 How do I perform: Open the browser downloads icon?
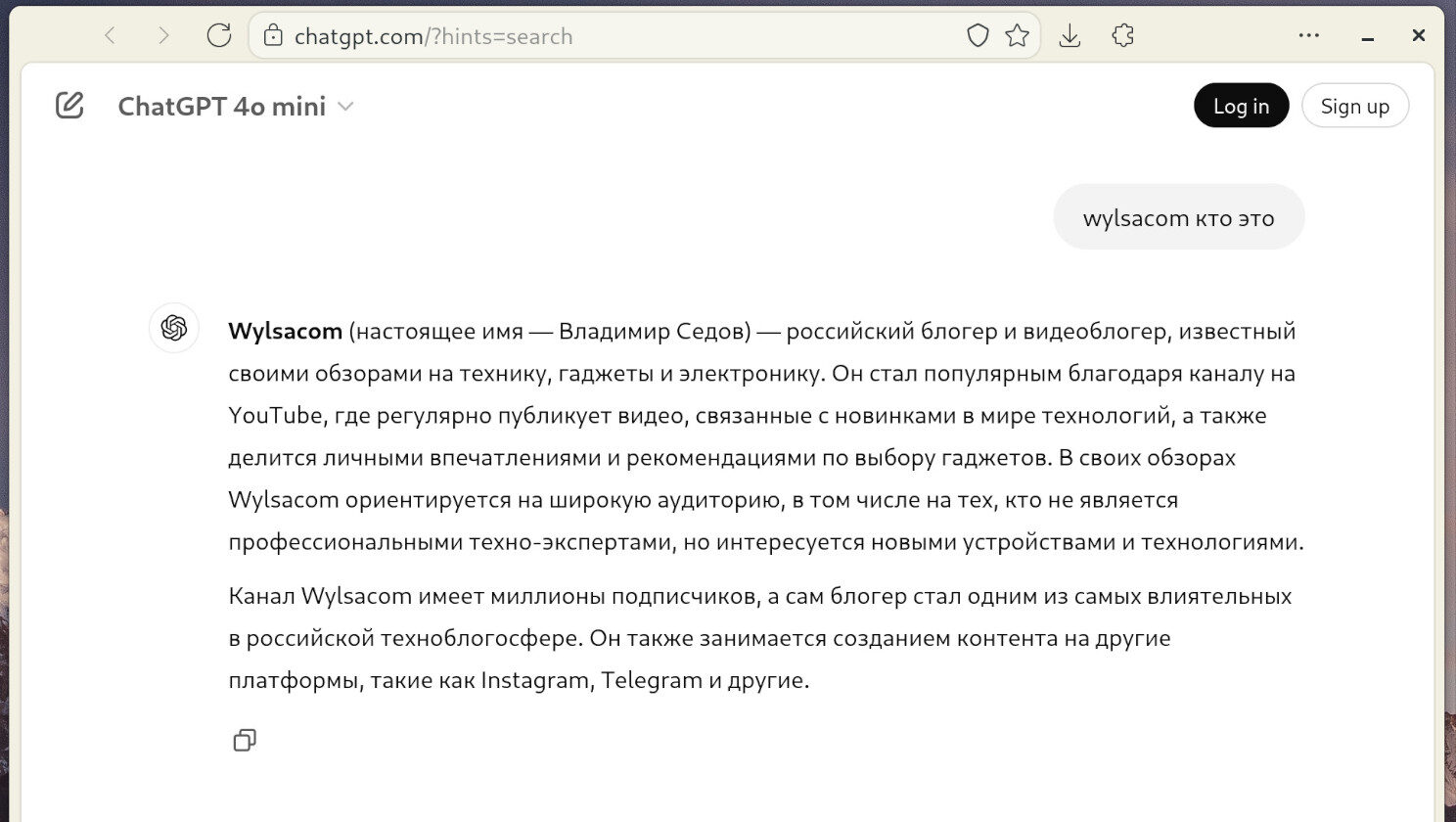click(x=1069, y=36)
